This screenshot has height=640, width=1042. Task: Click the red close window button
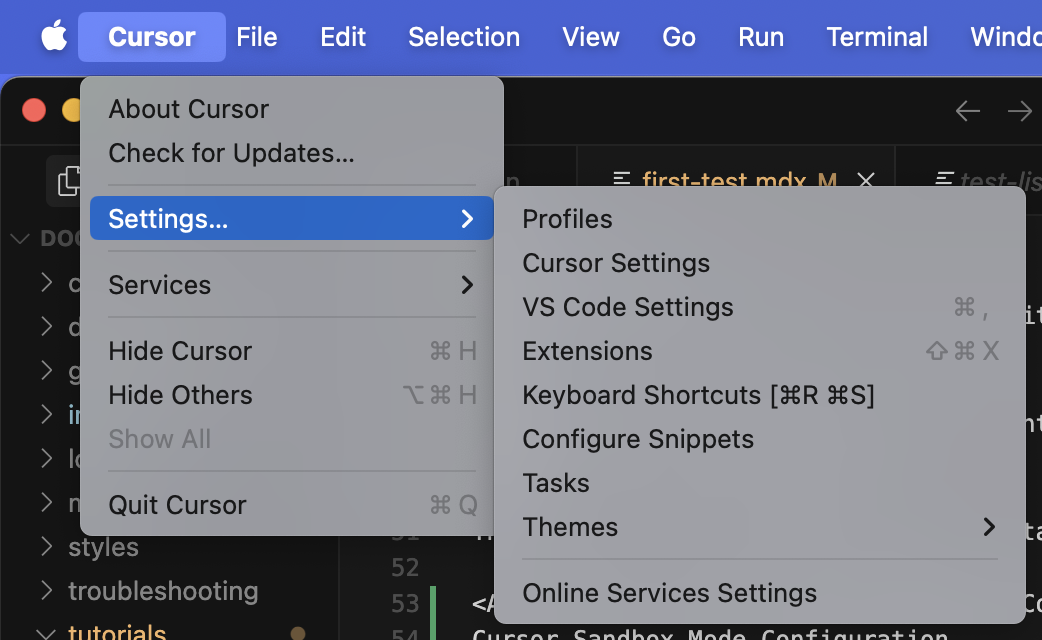[34, 110]
